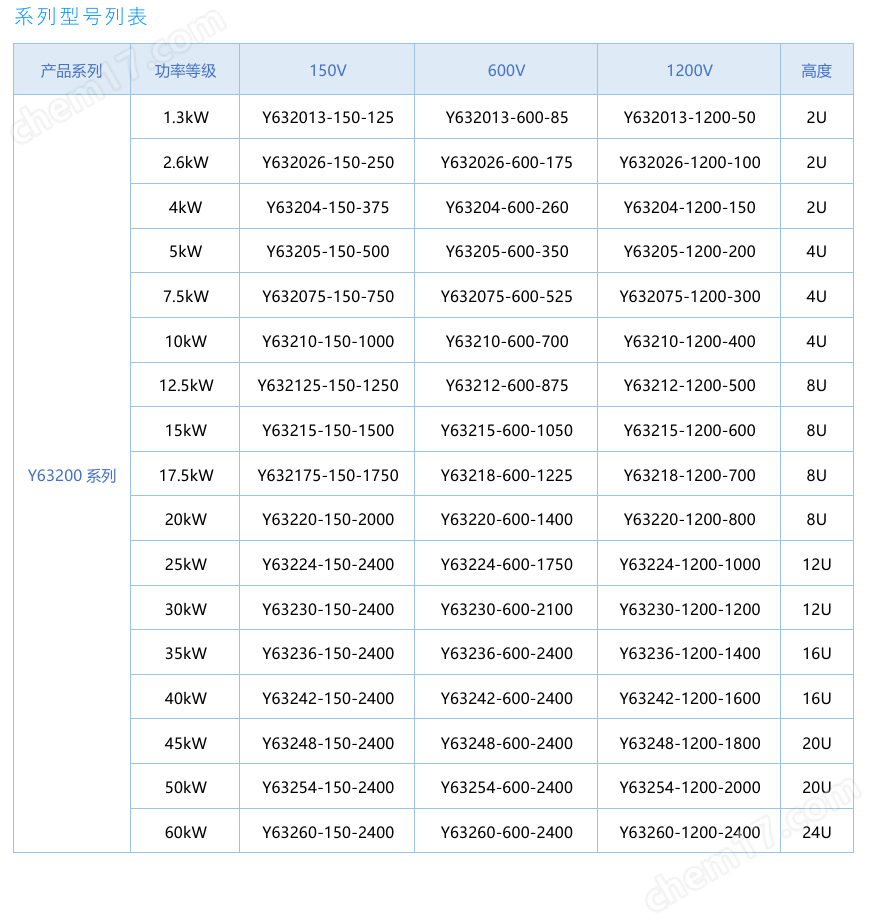Select the 30kW power cell
This screenshot has width=873, height=923.
pos(185,609)
